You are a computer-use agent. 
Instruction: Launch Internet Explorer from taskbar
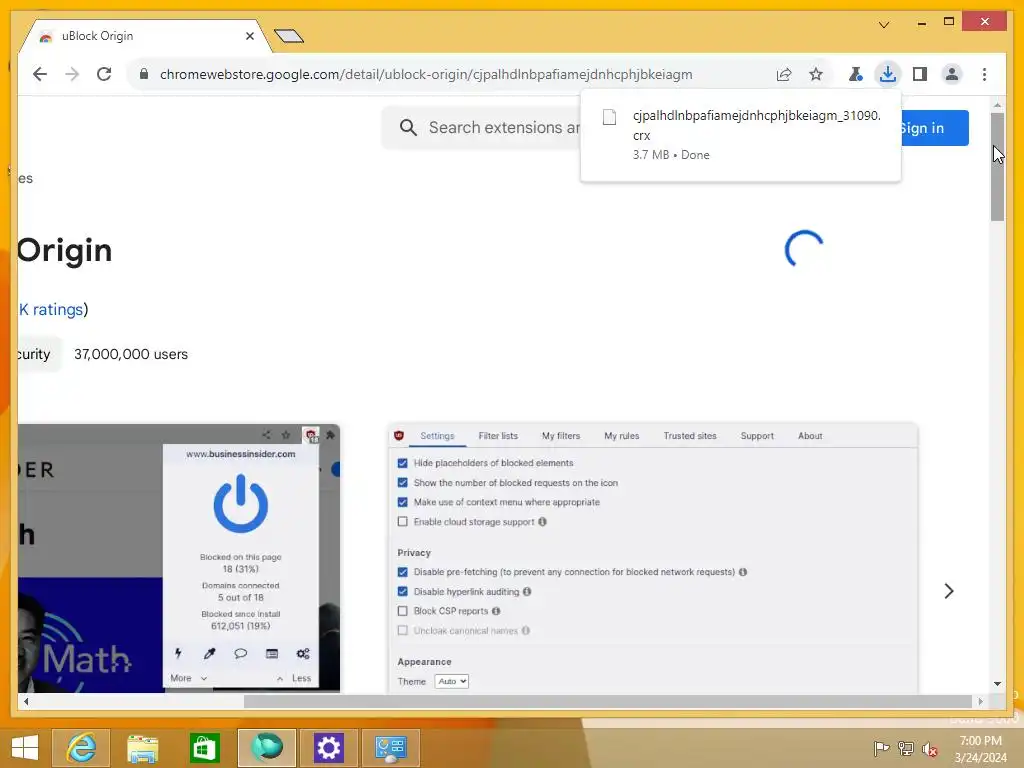point(81,748)
